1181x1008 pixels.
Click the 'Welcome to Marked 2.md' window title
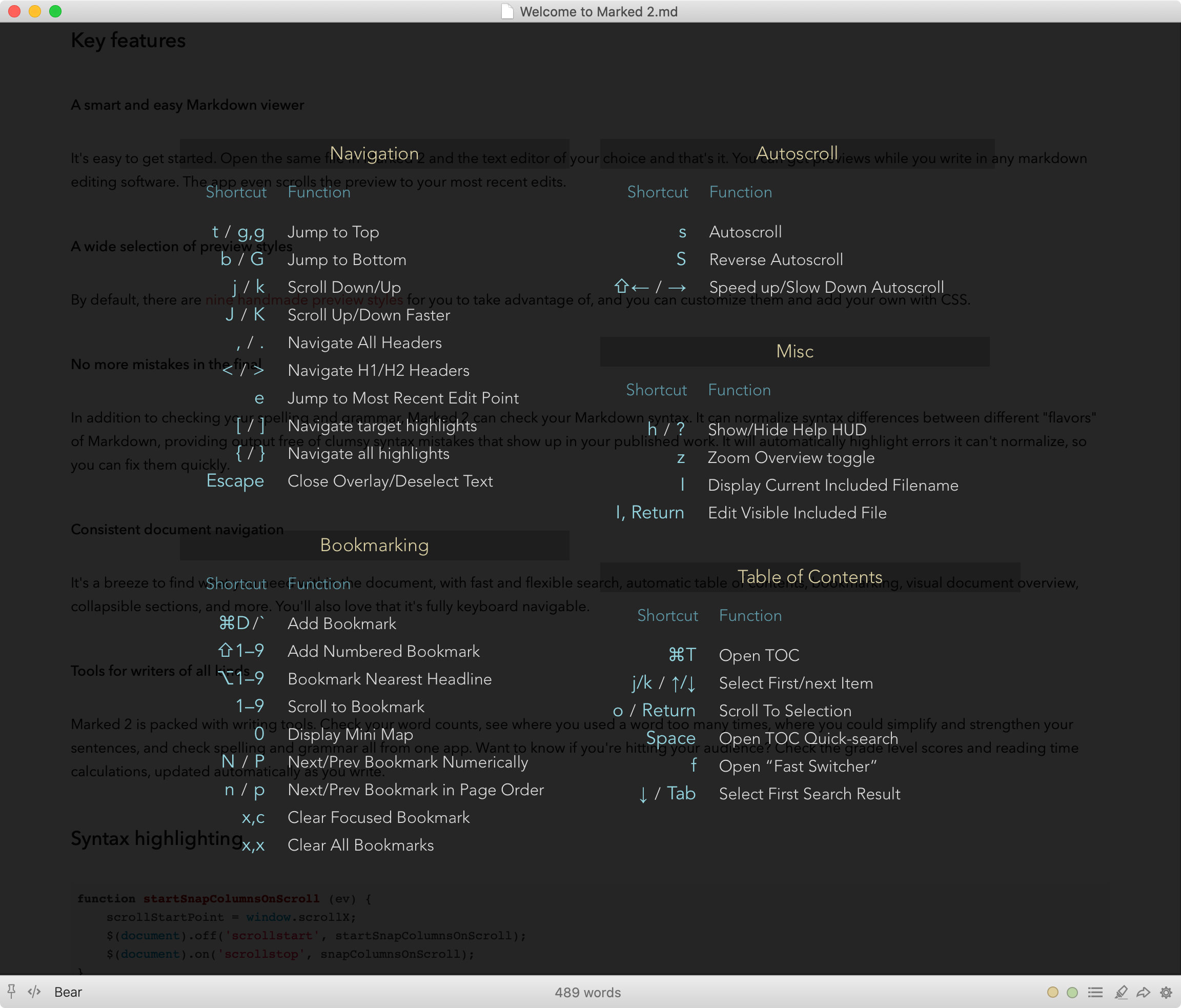click(599, 11)
